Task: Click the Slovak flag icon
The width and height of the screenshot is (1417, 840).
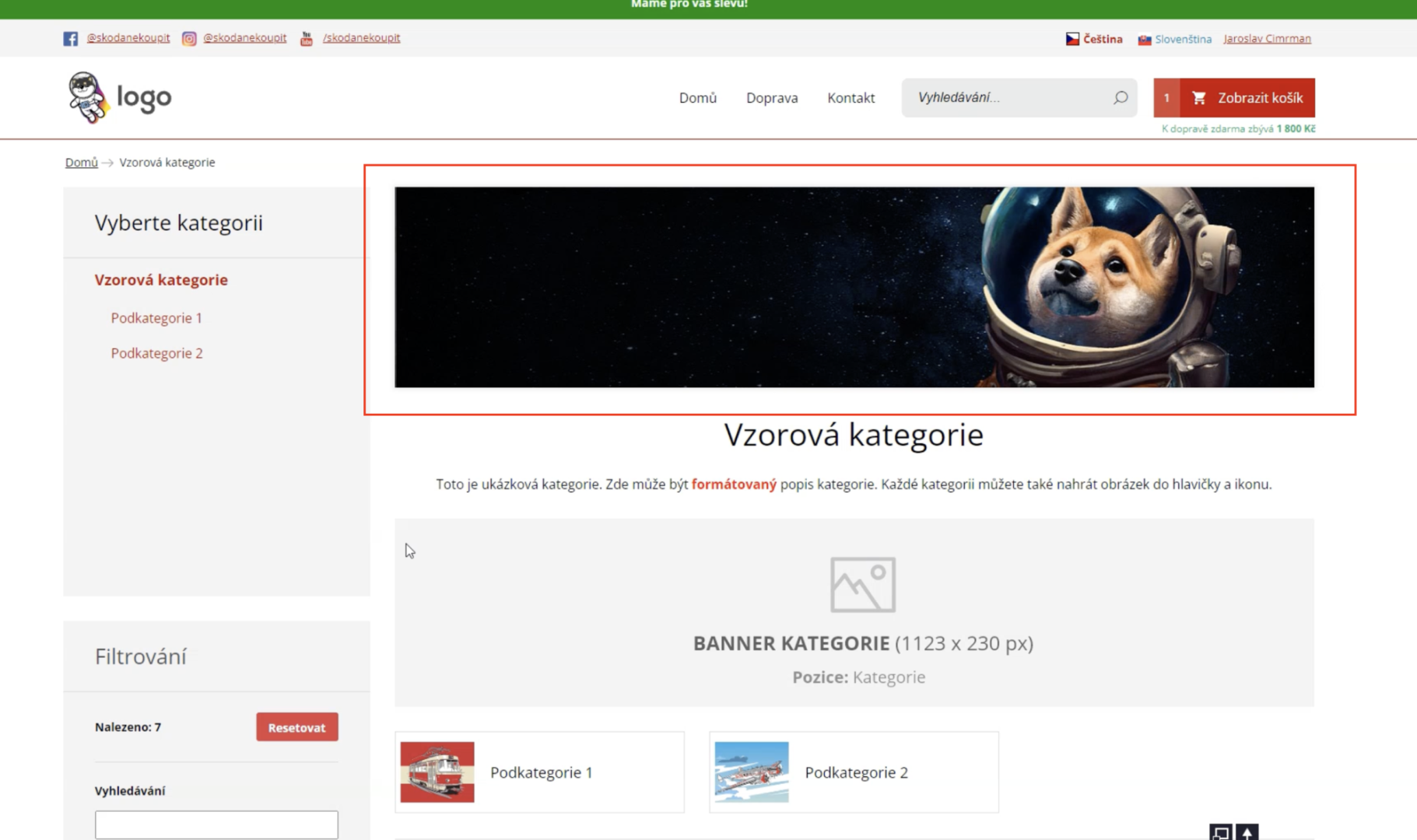Action: [1144, 40]
